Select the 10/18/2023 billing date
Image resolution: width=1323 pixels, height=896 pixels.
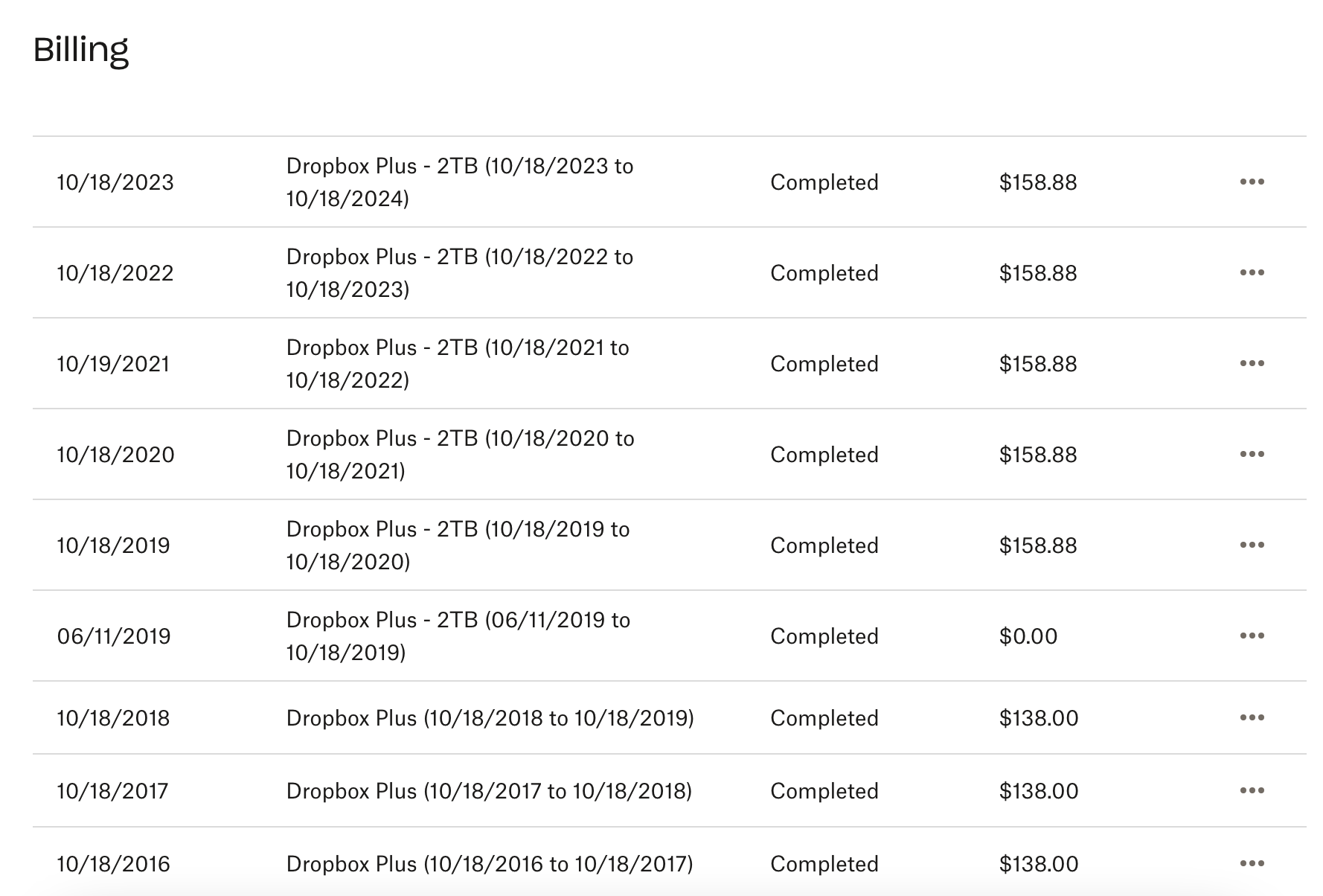pos(115,182)
